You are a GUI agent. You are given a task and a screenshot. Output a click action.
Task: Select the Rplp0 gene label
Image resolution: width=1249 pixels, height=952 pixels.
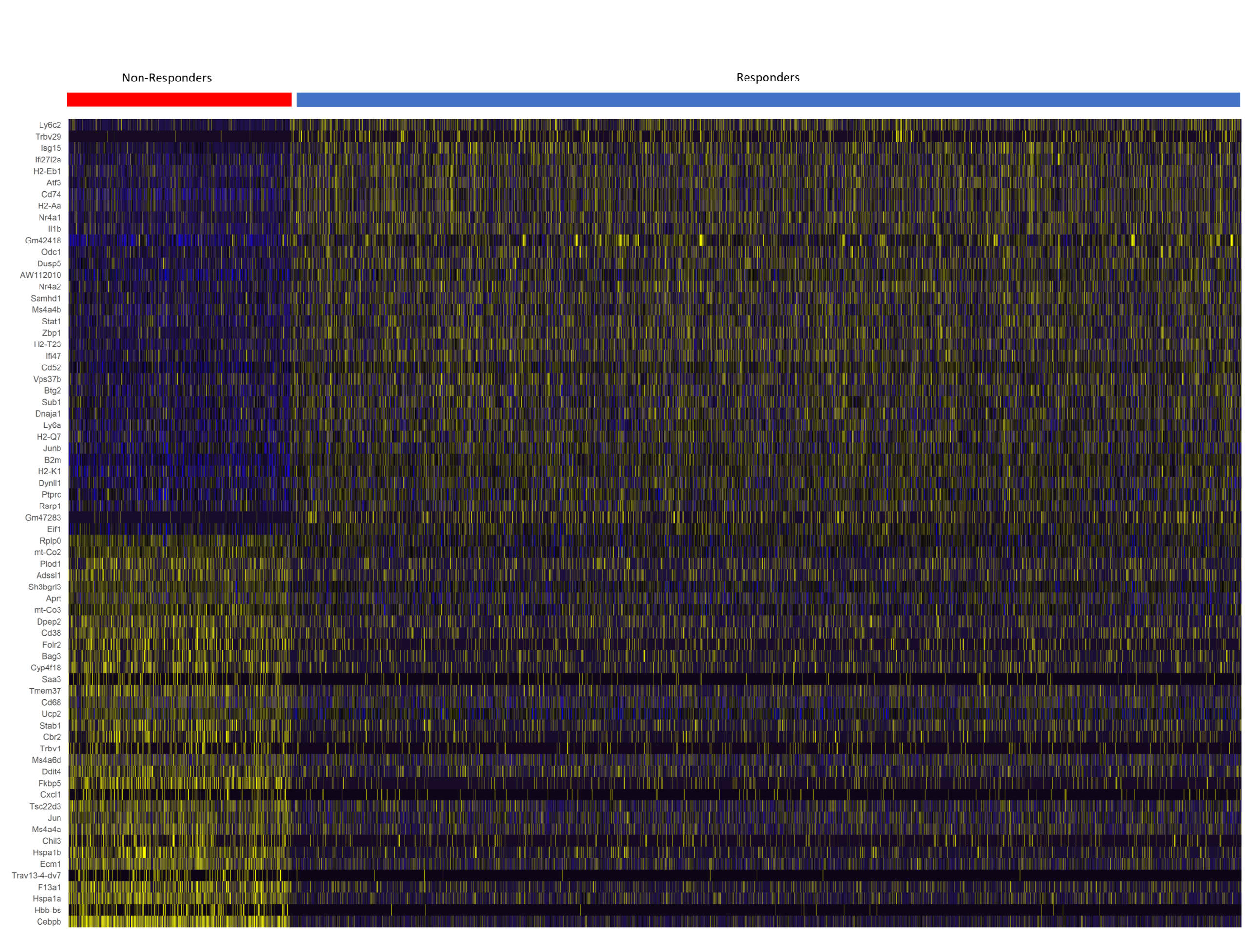(50, 541)
